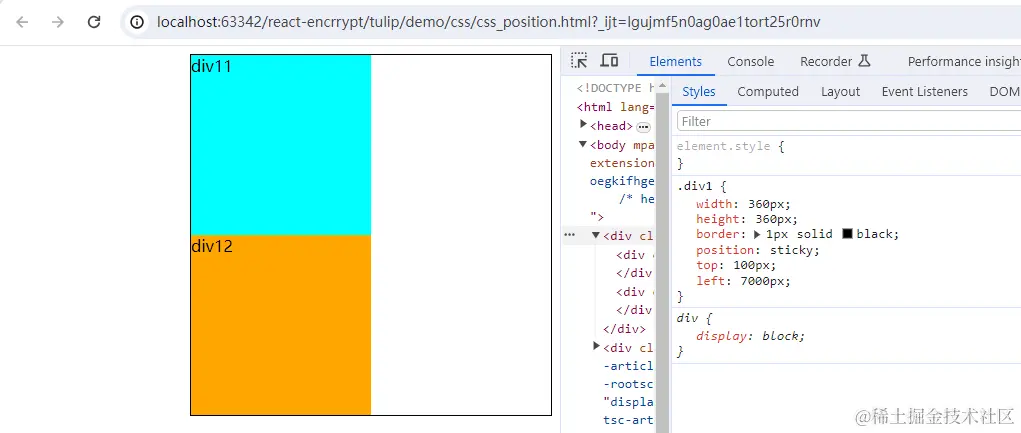Expand the border shorthand triangle
1021x433 pixels.
coord(757,234)
